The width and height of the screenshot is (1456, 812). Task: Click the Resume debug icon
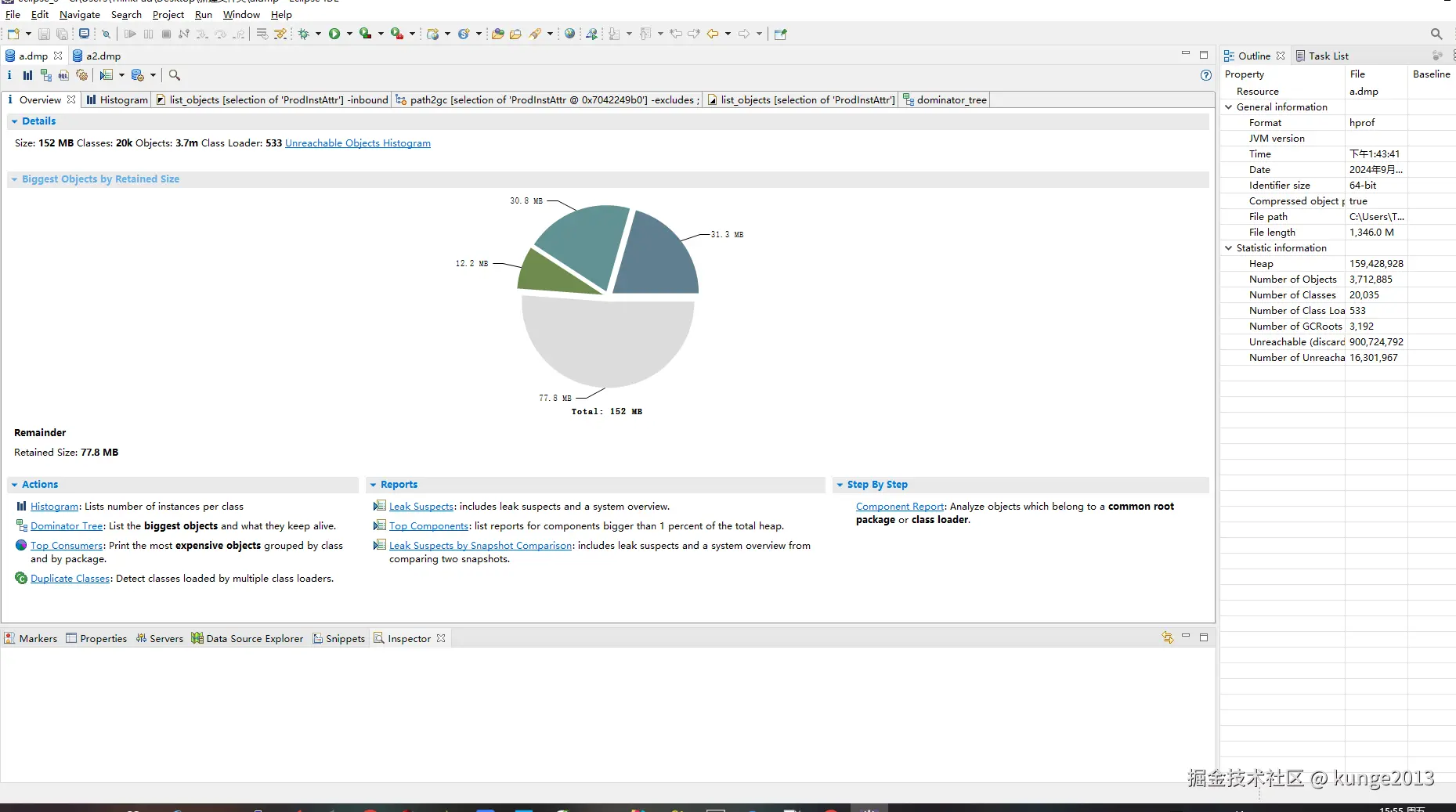coord(130,34)
